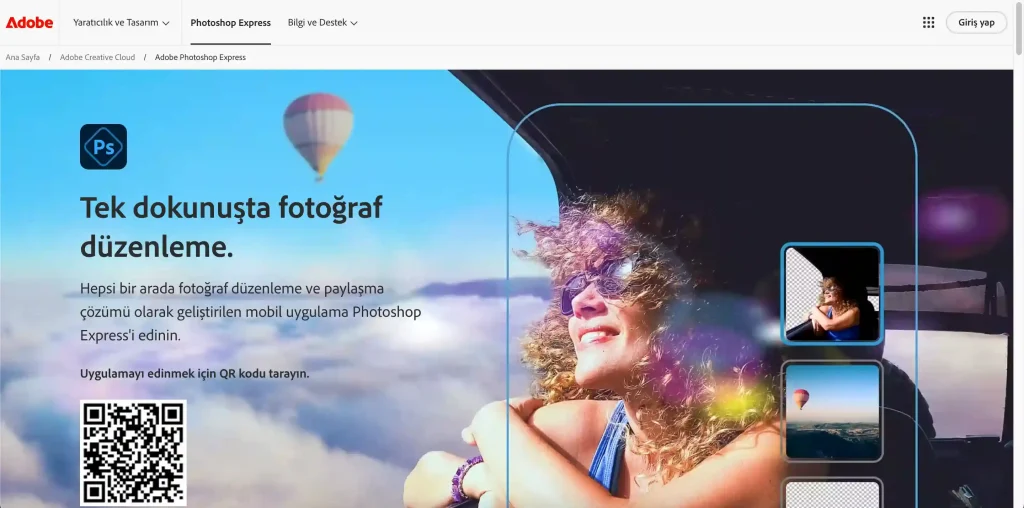Image resolution: width=1024 pixels, height=508 pixels.
Task: Expand the Yaratıcılık ve Tasarım menu
Action: 121,23
